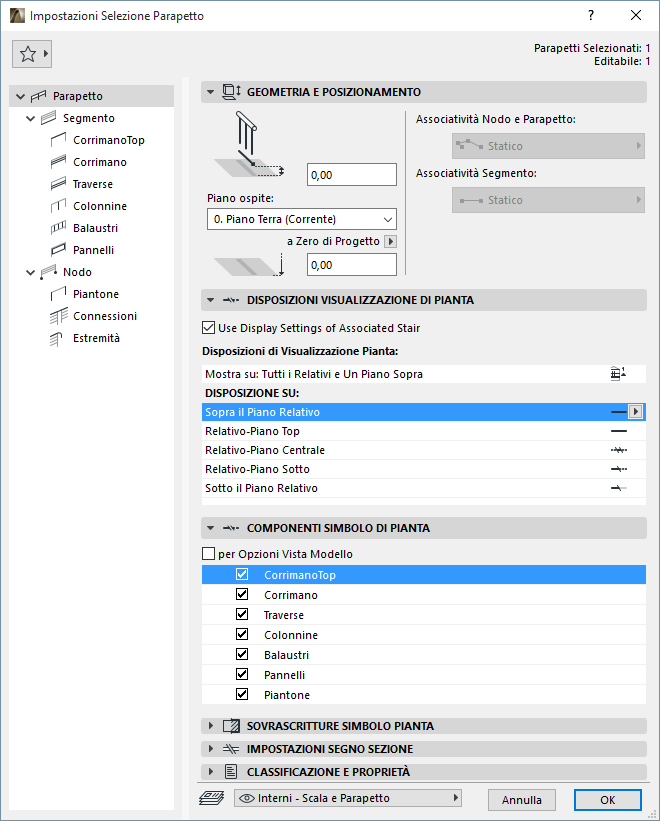Select the Connessioni tree item label
Viewport: 660px width, 821px height.
click(x=105, y=316)
